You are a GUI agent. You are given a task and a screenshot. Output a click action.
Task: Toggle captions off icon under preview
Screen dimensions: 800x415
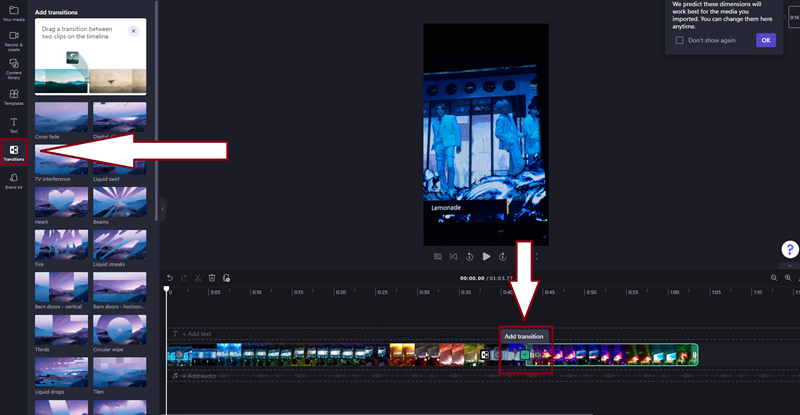(438, 257)
